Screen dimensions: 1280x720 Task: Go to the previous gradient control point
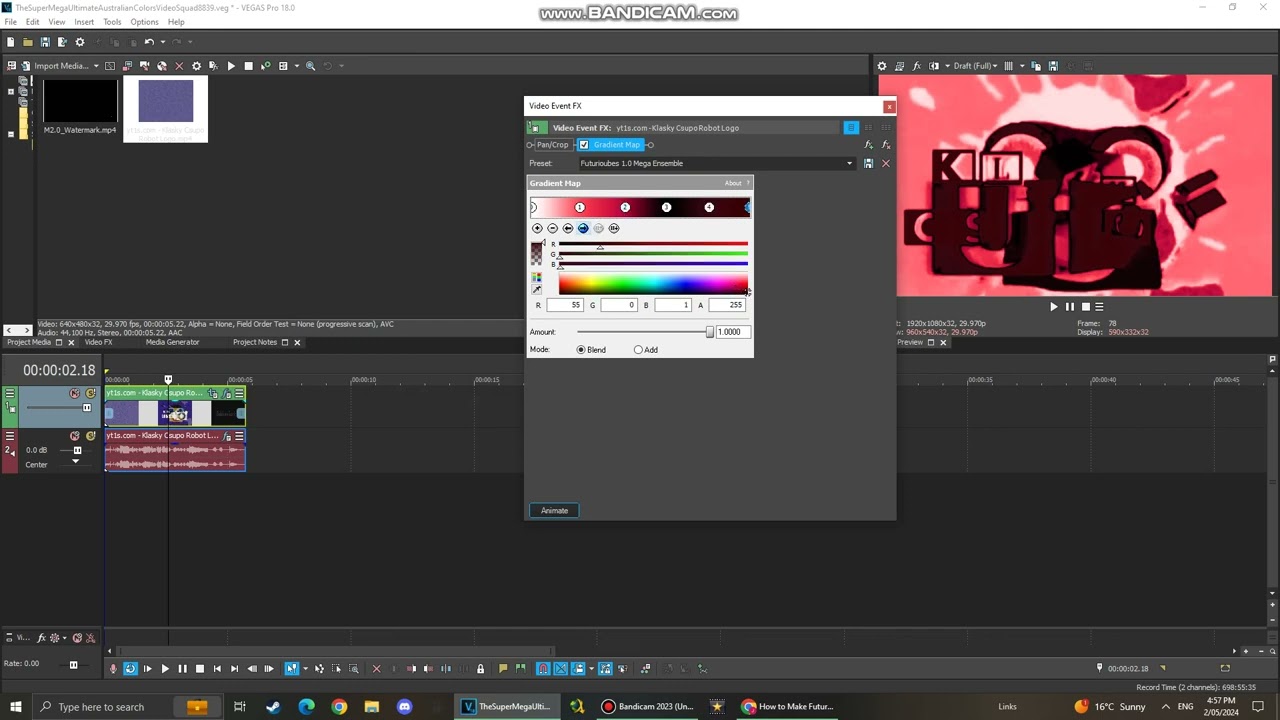568,228
